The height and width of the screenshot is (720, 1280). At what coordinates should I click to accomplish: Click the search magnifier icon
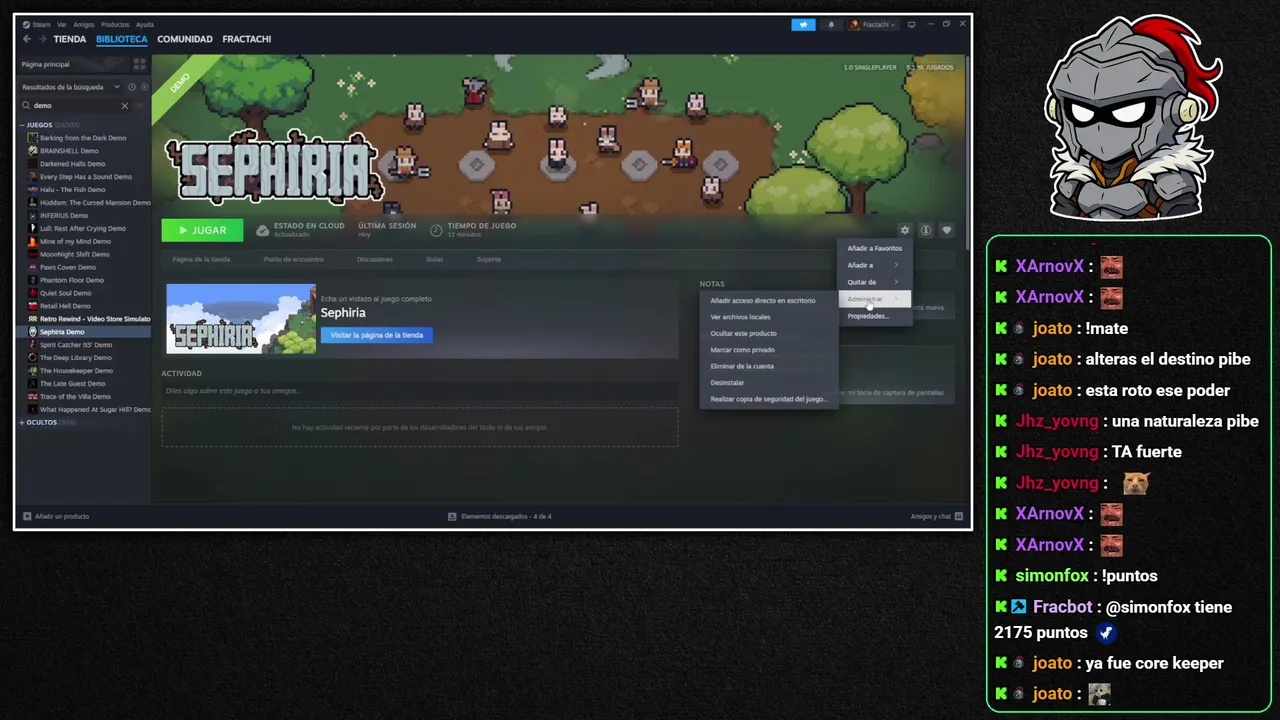pos(27,105)
